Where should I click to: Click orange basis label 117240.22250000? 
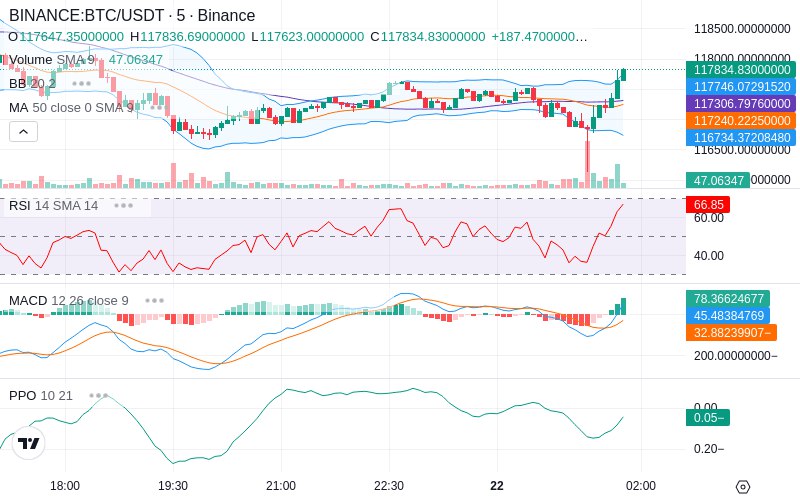[742, 120]
